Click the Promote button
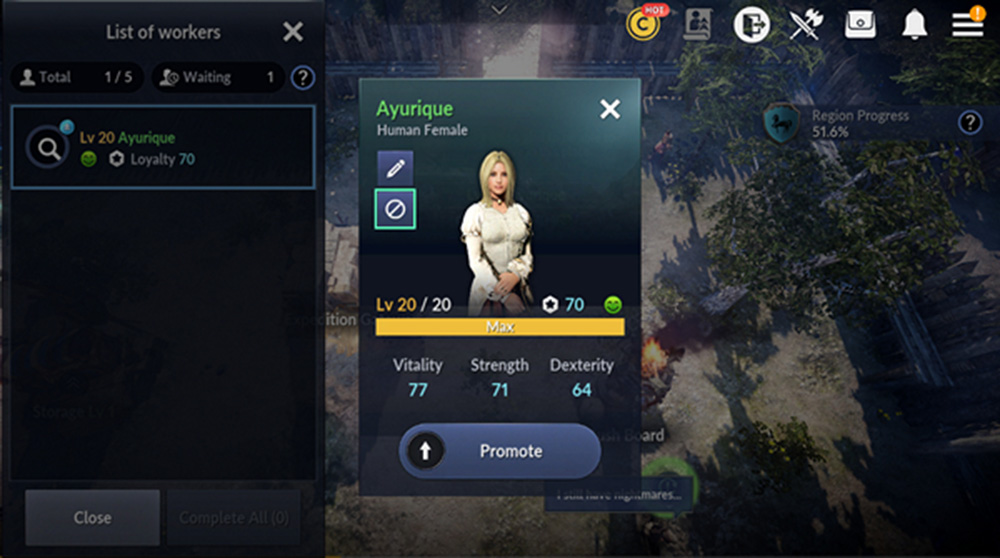Image resolution: width=1000 pixels, height=558 pixels. (500, 451)
